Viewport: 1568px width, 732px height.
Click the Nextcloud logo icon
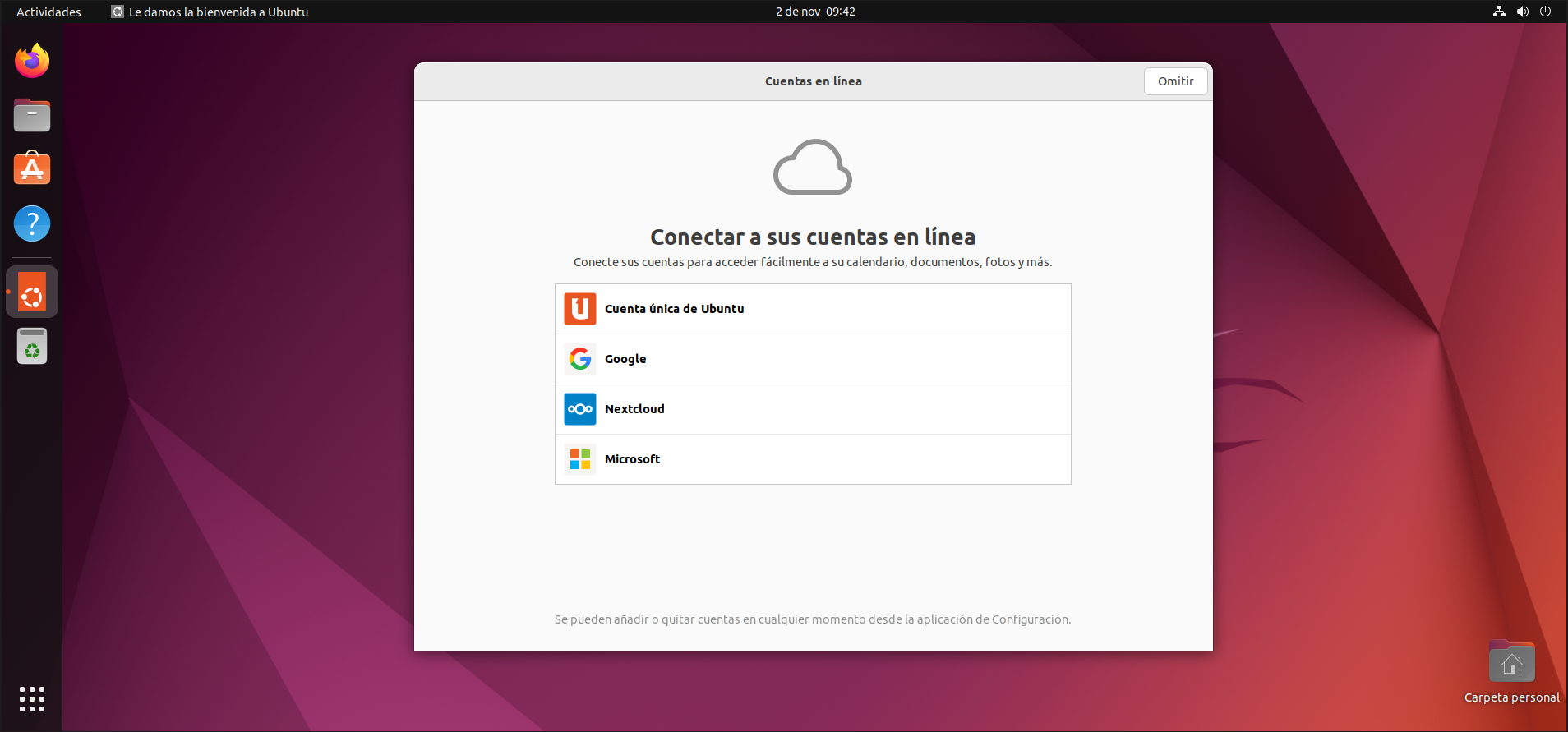(580, 409)
